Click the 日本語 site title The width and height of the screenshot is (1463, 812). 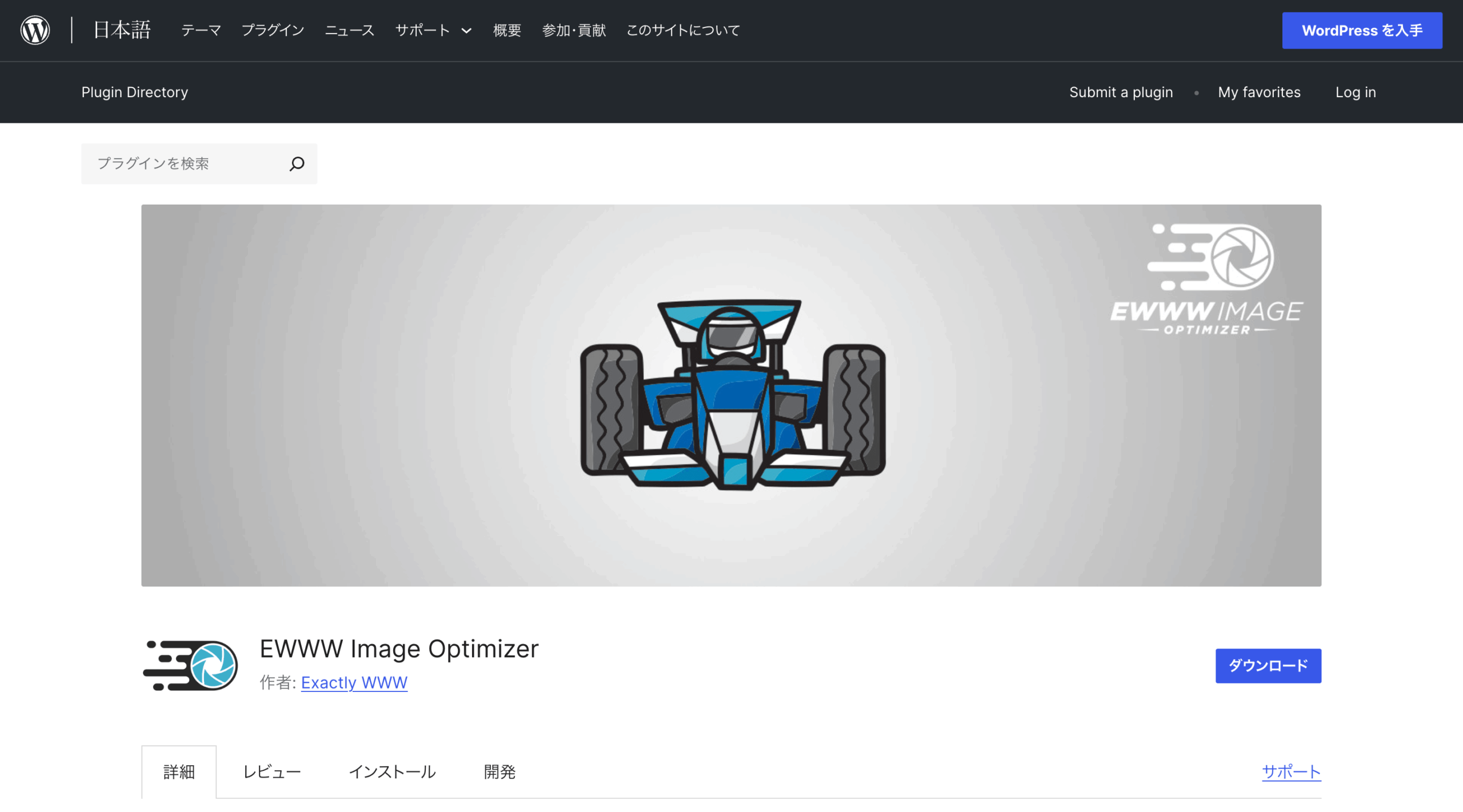pyautogui.click(x=122, y=30)
